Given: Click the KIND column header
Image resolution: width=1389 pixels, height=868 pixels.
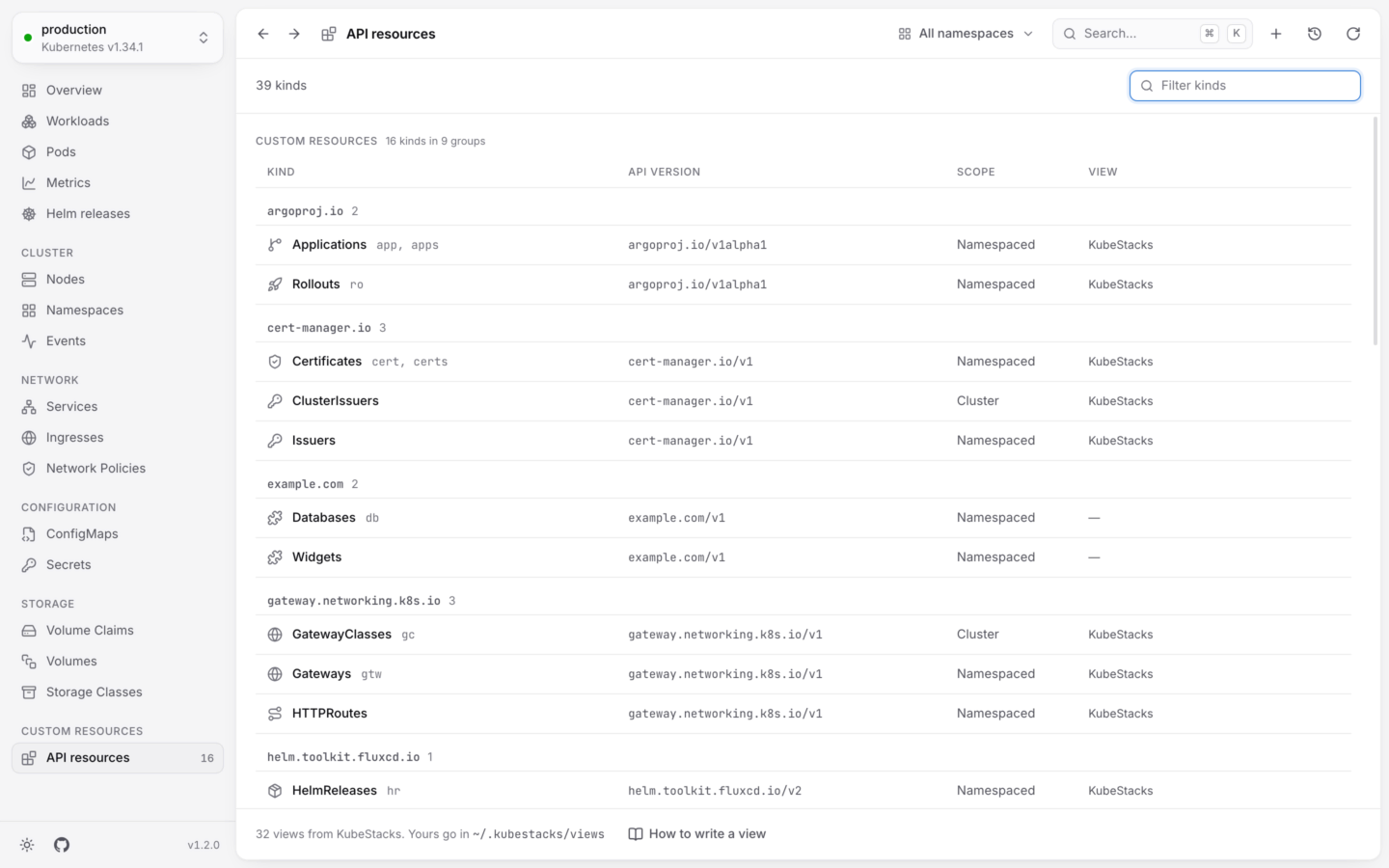Looking at the screenshot, I should pyautogui.click(x=281, y=172).
